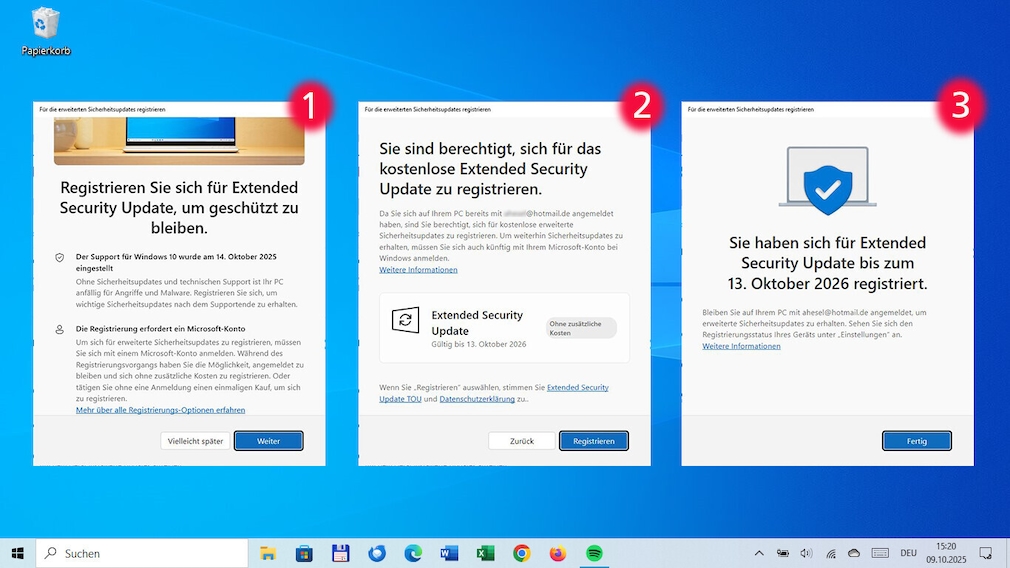Open the Windows Start menu
Viewport: 1010px width, 568px height.
coord(17,553)
